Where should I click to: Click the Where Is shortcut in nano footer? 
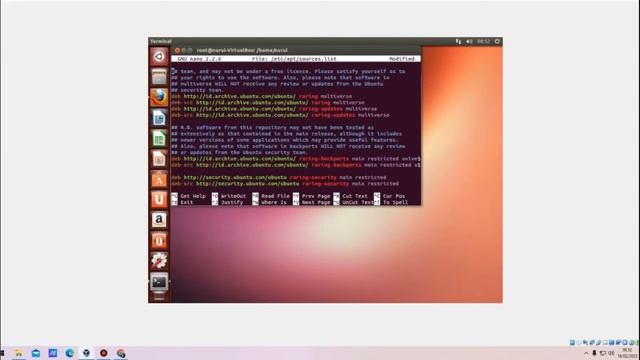(x=270, y=202)
